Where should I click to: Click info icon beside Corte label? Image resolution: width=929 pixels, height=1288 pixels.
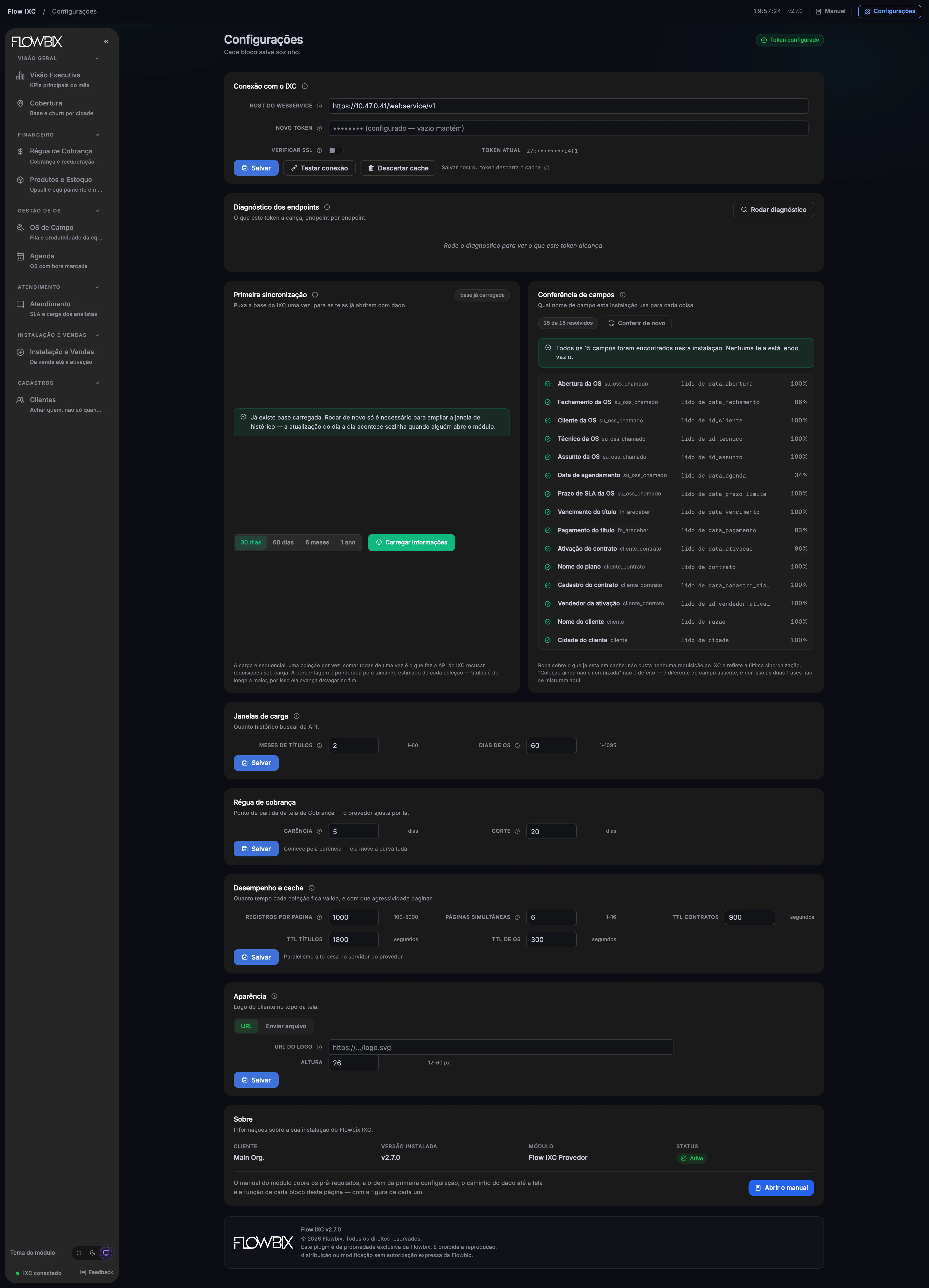(x=517, y=831)
